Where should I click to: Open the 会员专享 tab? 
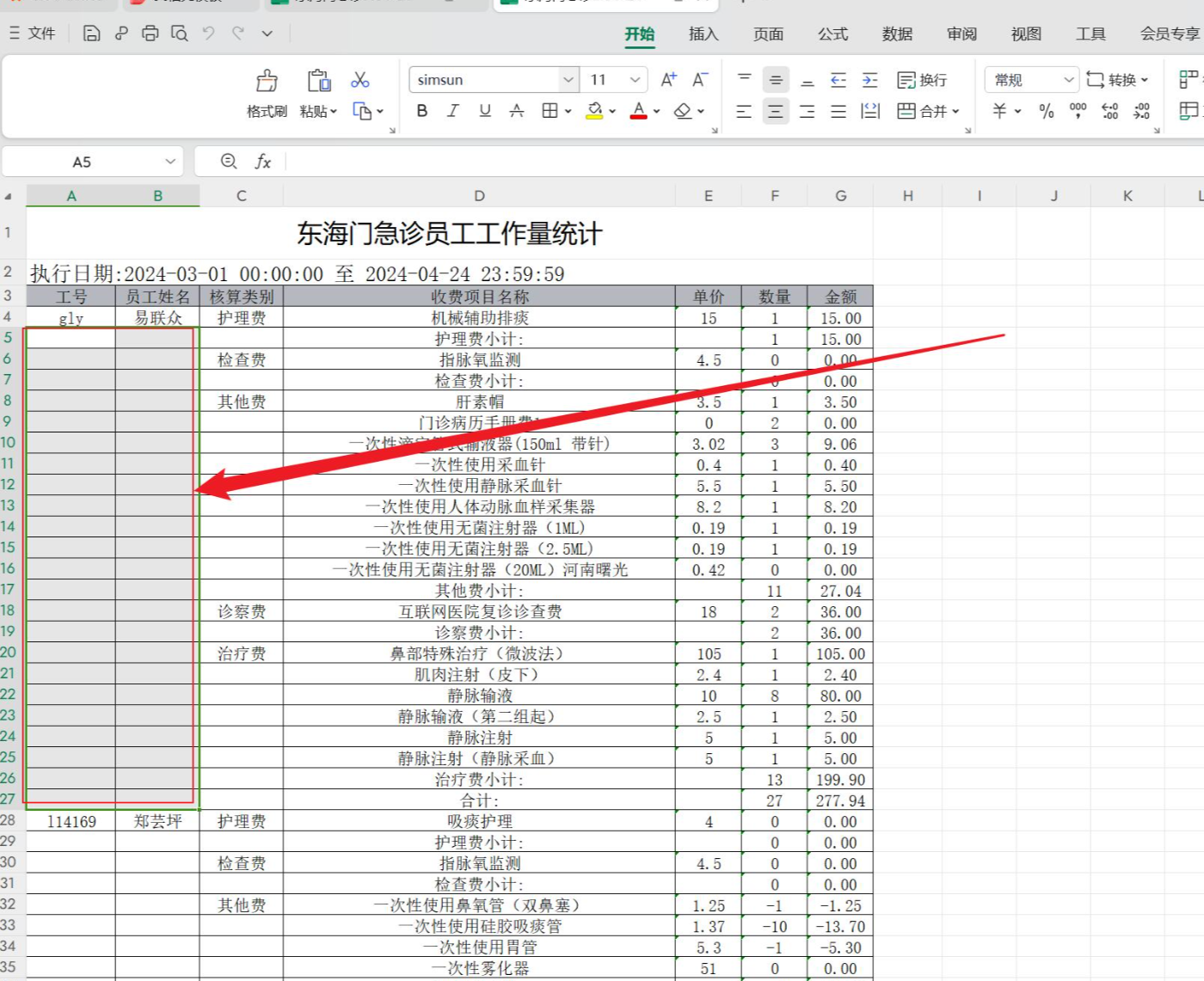[1170, 34]
